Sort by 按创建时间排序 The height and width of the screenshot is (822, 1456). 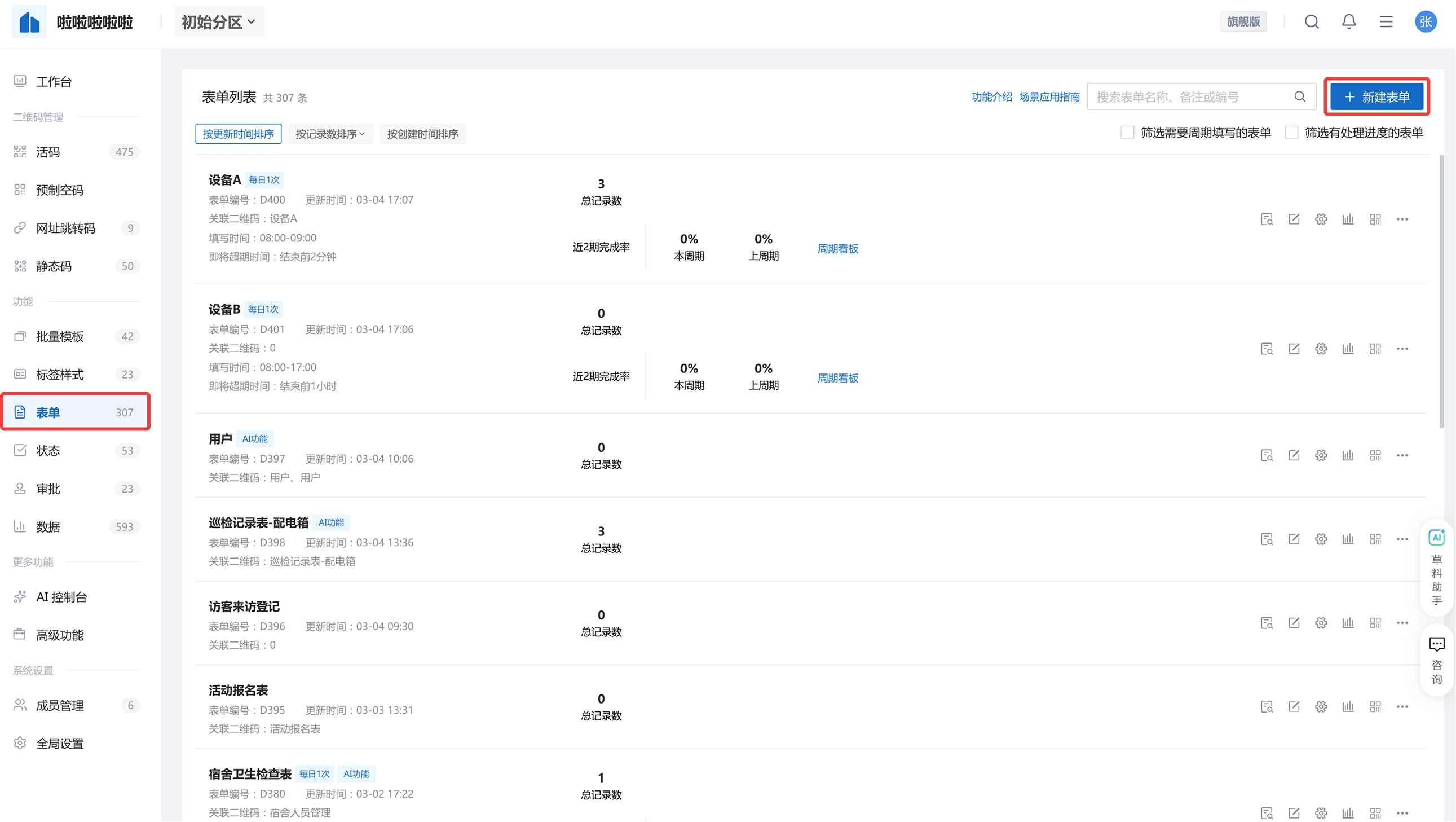[x=422, y=134]
